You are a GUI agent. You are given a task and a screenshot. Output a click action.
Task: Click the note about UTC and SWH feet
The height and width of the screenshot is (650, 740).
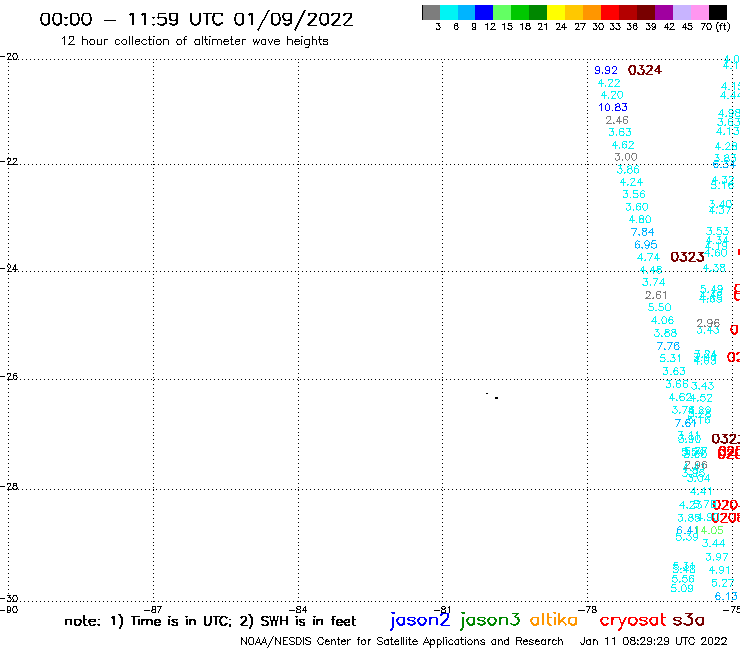(210, 621)
